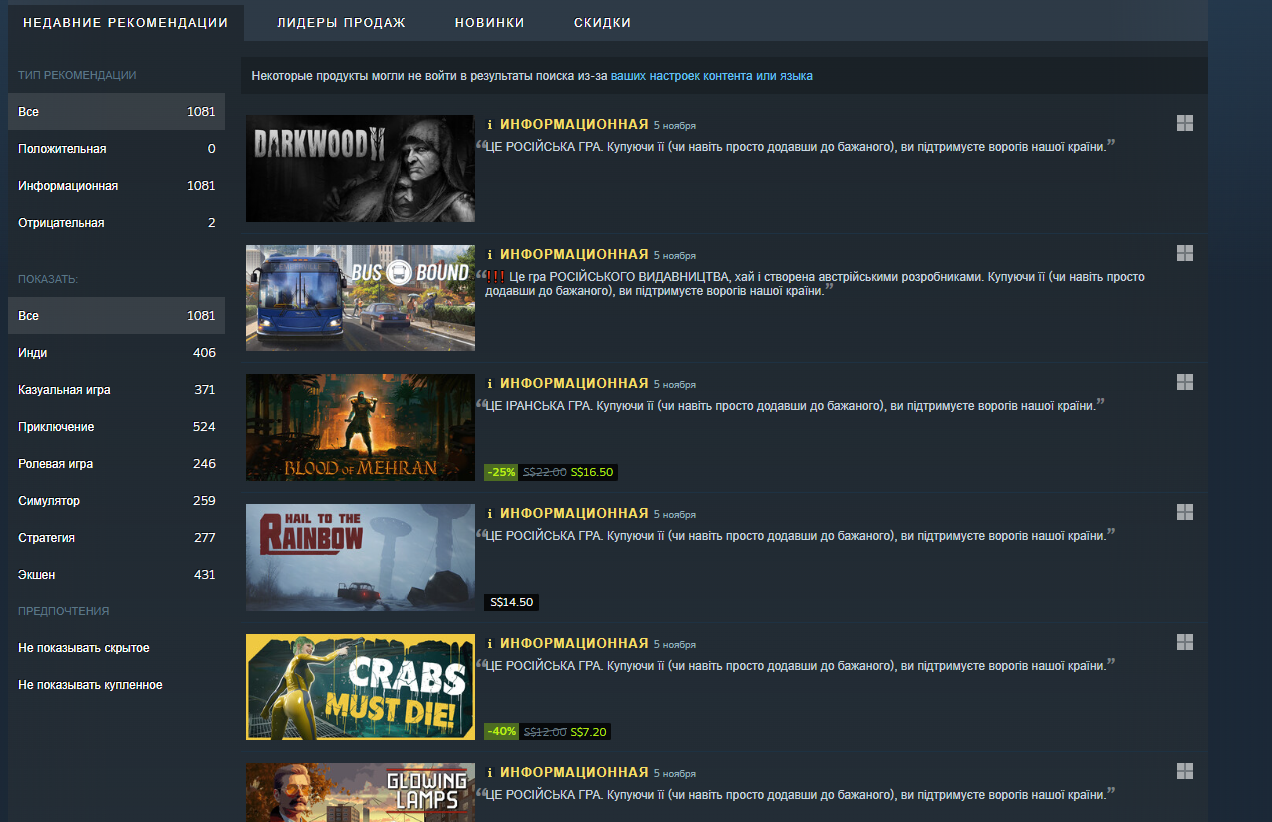Screen dimensions: 1272x822
Task: Click the -25% discount price on Blood of Mehran
Action: [551, 472]
